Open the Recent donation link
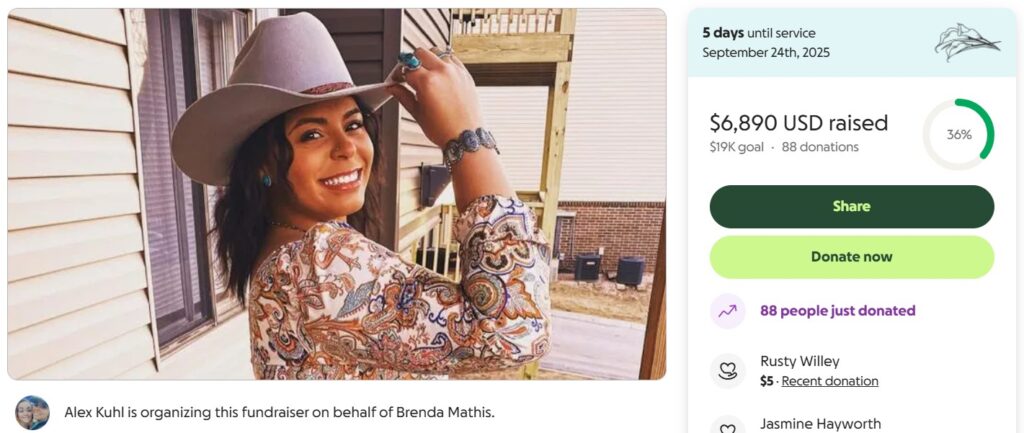 (829, 381)
